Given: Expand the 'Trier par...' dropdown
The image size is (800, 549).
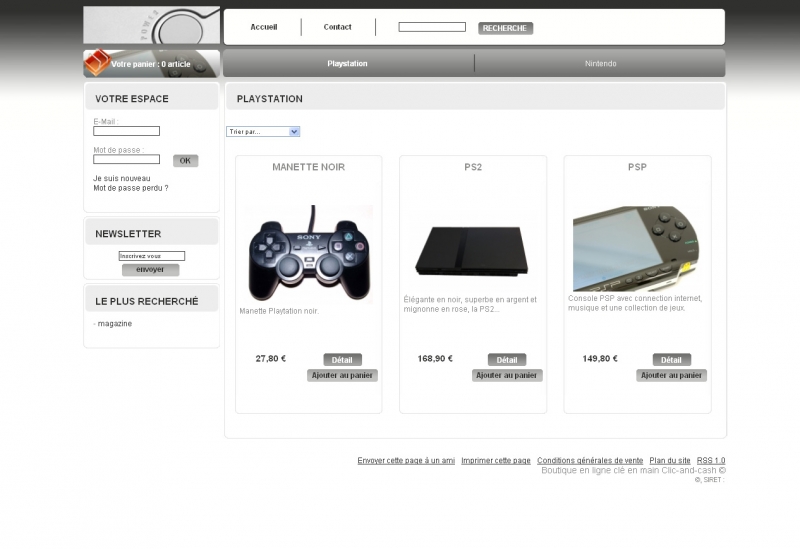Looking at the screenshot, I should 263,132.
